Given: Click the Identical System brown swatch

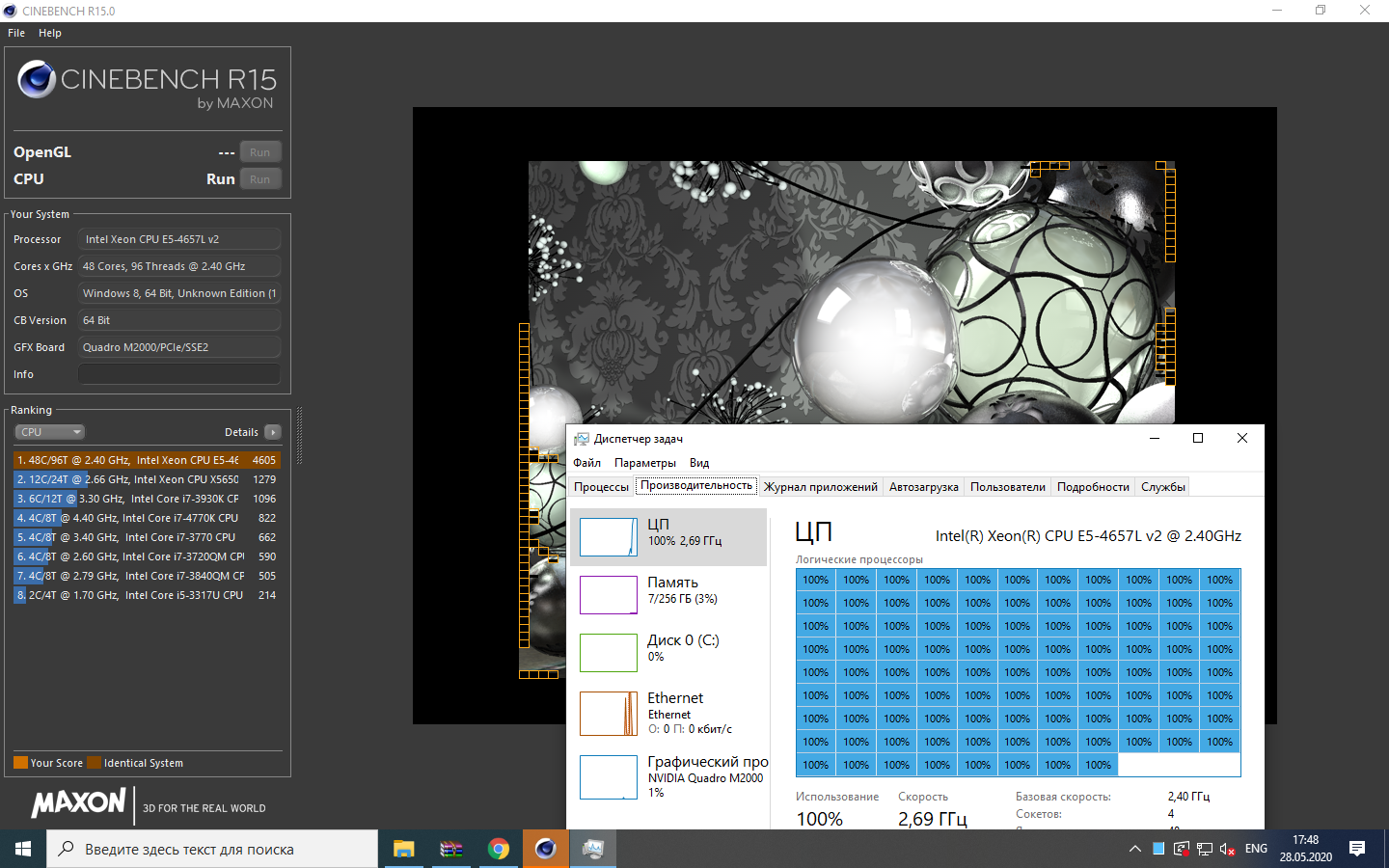Looking at the screenshot, I should pos(94,763).
